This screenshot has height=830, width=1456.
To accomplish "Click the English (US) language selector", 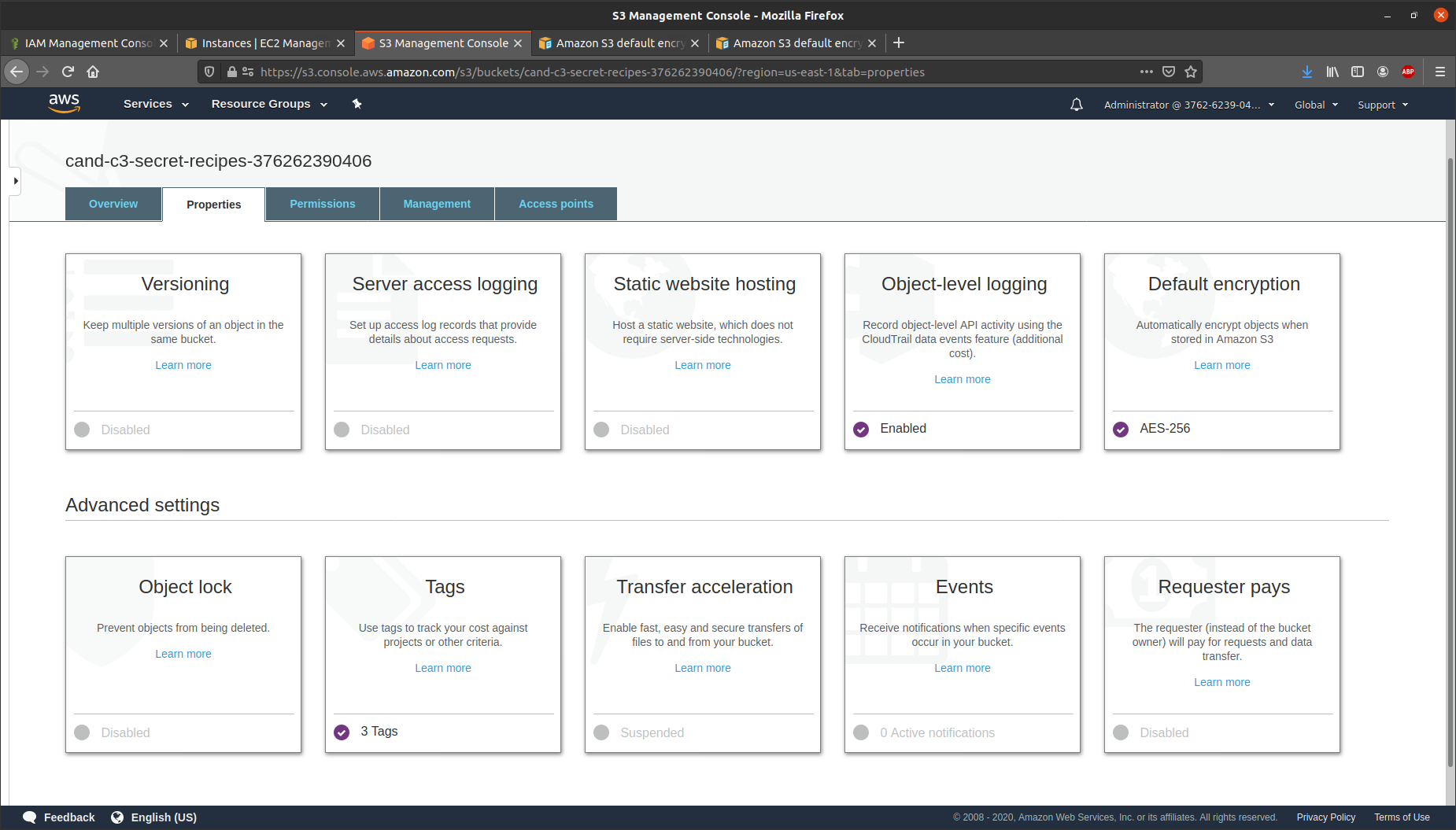I will [x=164, y=817].
